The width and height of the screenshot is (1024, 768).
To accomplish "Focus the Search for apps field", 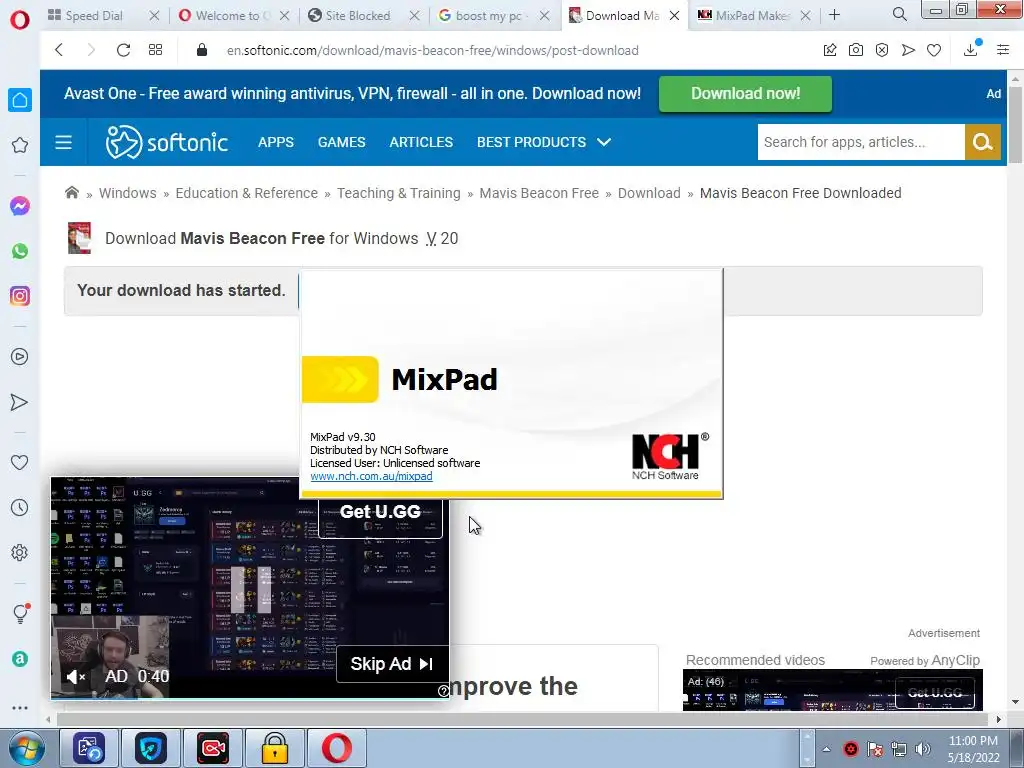I will (x=861, y=142).
